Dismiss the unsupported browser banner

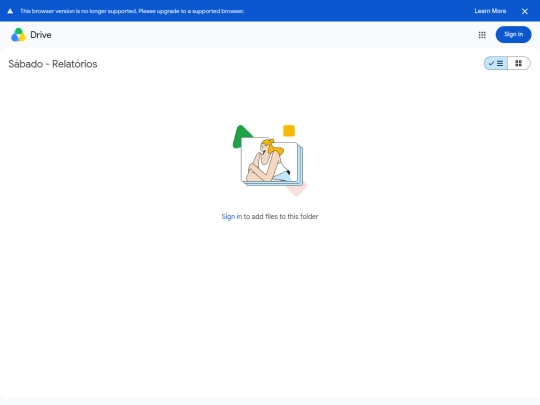525,11
